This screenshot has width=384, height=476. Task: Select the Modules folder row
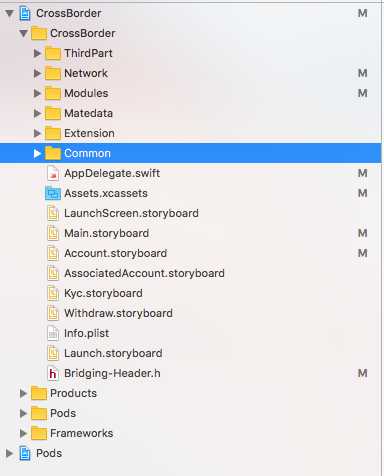(x=191, y=93)
